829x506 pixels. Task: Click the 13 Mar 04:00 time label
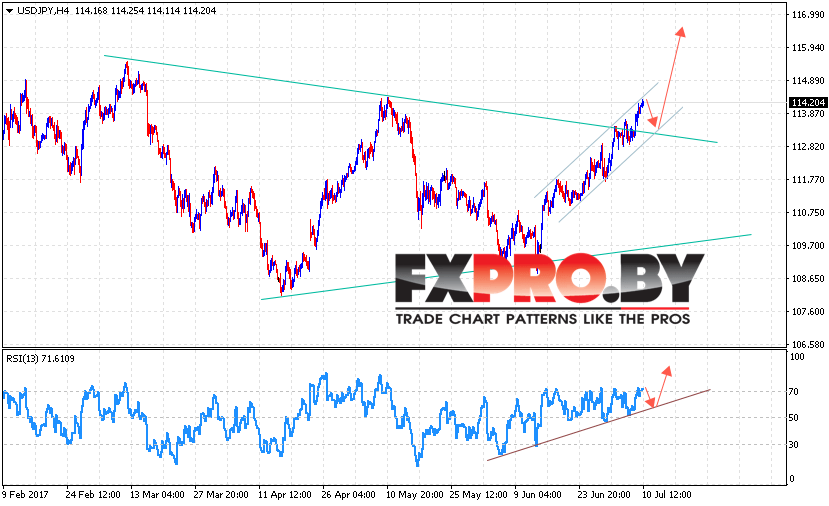click(x=157, y=495)
